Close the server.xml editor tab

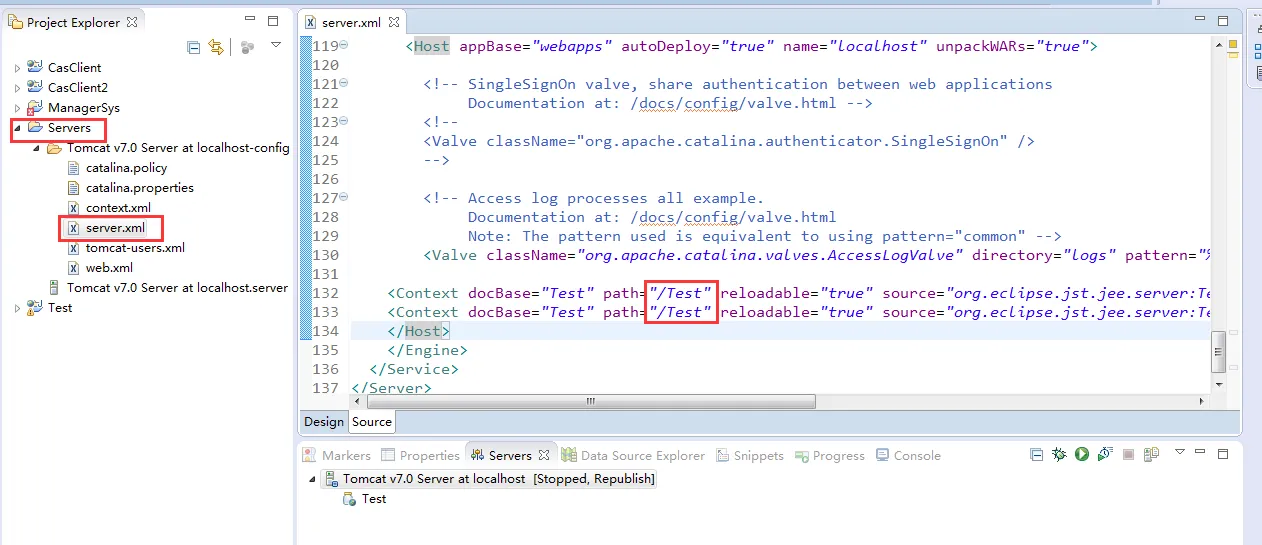[x=394, y=22]
